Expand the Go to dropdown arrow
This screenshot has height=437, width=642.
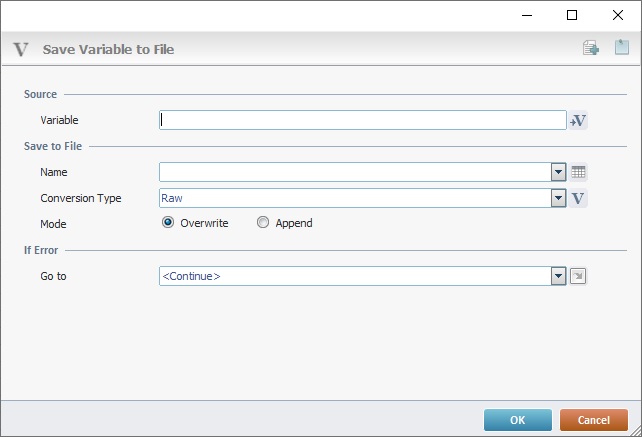point(559,276)
